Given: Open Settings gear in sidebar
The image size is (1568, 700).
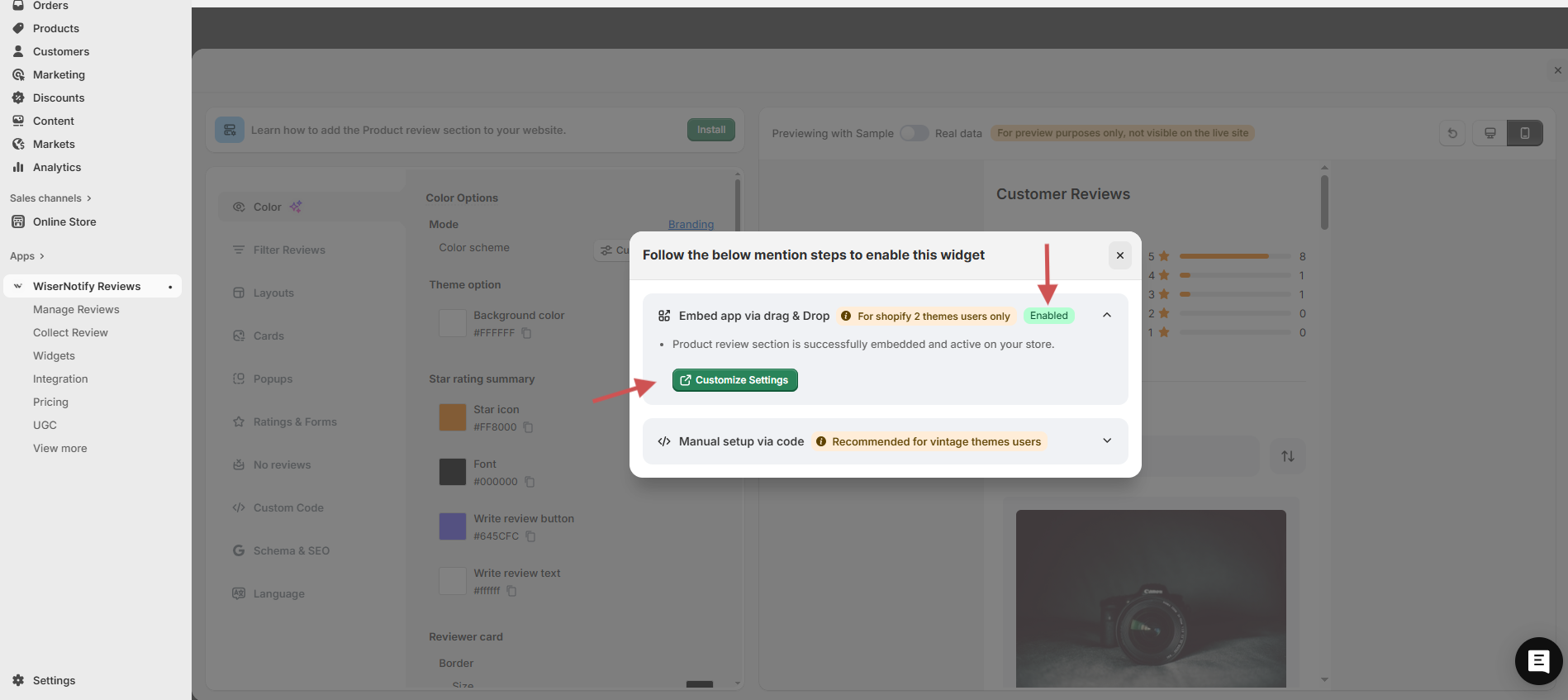Looking at the screenshot, I should (18, 680).
